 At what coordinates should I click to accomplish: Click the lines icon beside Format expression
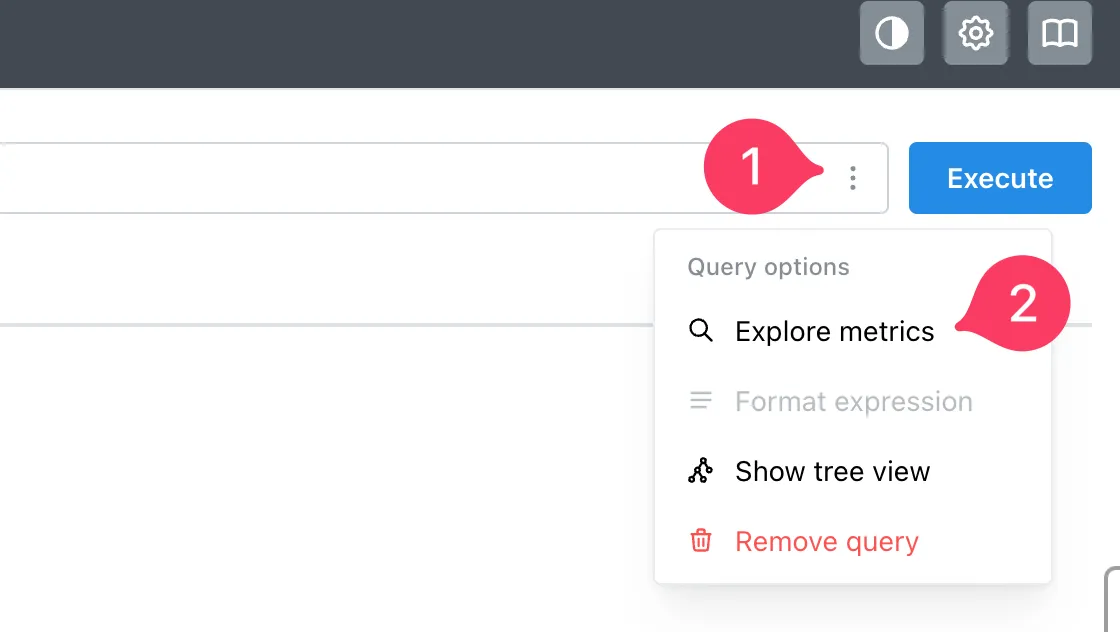(701, 401)
